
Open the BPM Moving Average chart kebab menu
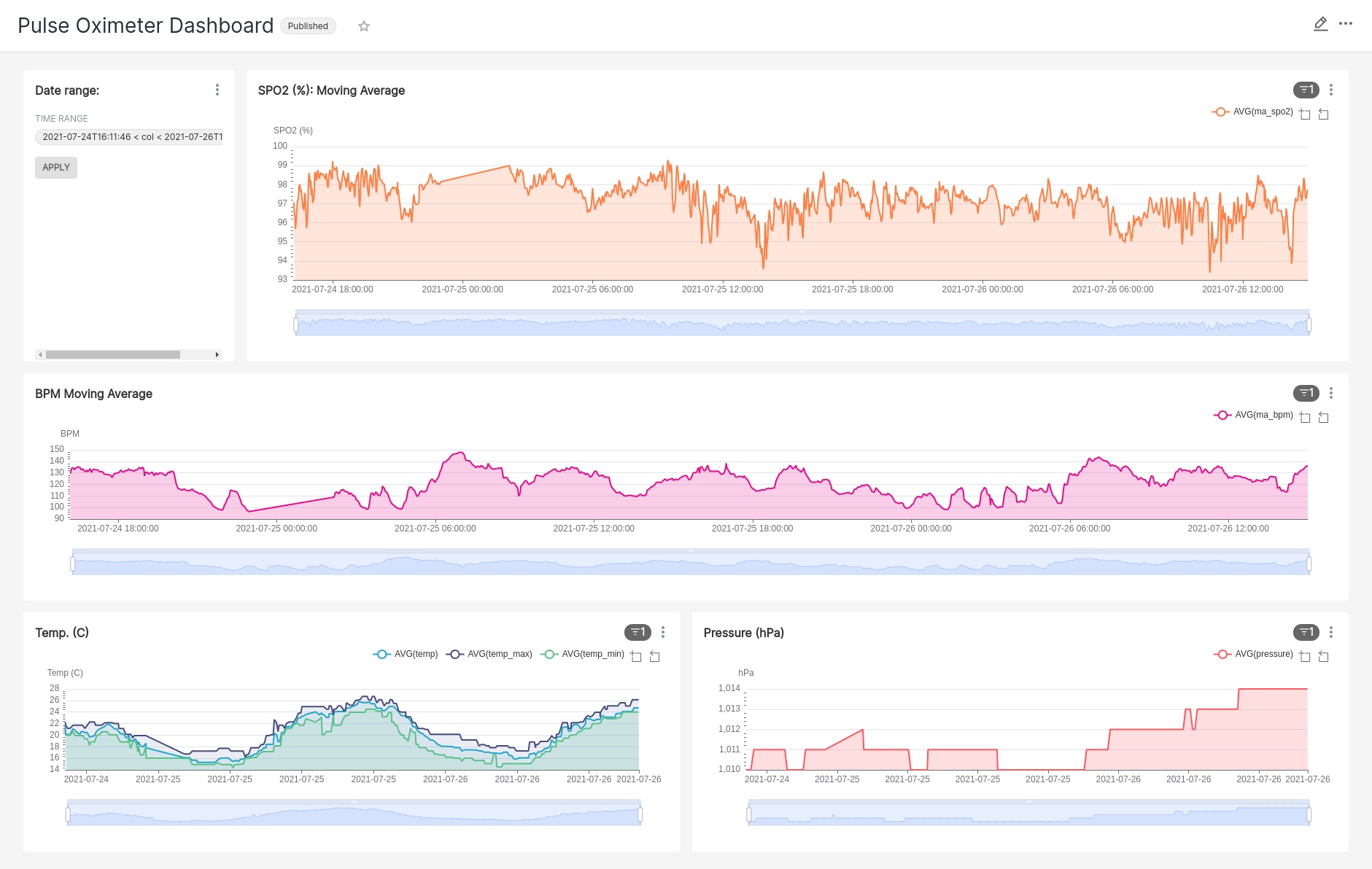(x=1331, y=393)
